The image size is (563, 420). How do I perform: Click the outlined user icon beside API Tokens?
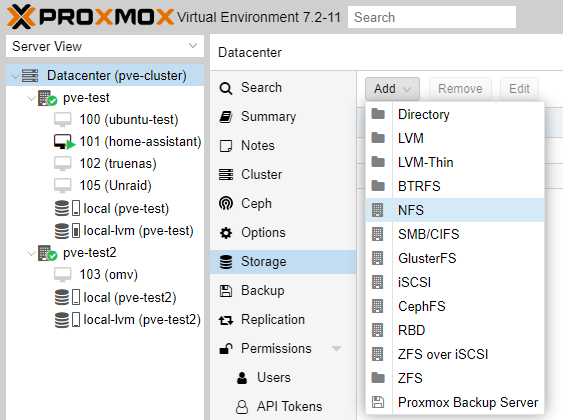point(242,407)
